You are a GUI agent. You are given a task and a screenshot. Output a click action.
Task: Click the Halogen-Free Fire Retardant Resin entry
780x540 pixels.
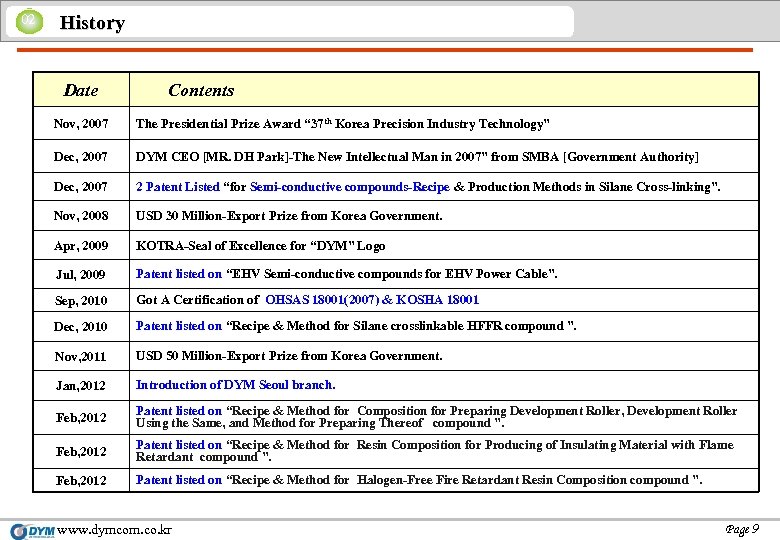(x=419, y=480)
